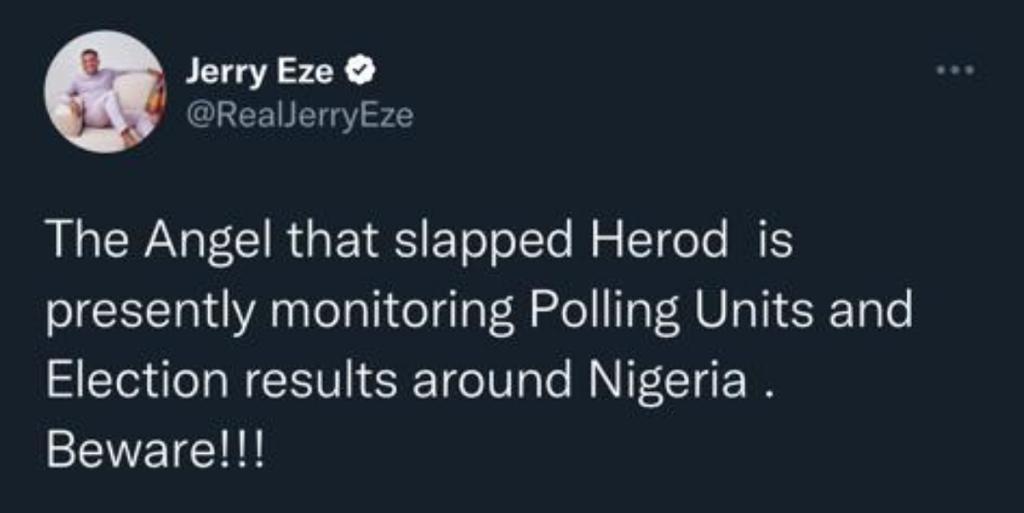This screenshot has width=1024, height=513.
Task: Click the Jerry Eze display name
Action: point(263,72)
